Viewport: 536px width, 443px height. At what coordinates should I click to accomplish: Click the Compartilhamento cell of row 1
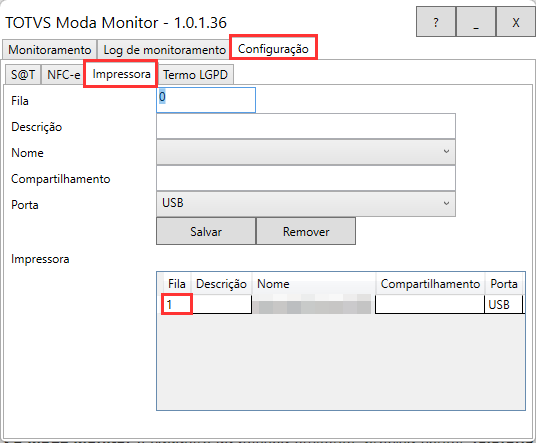point(430,304)
